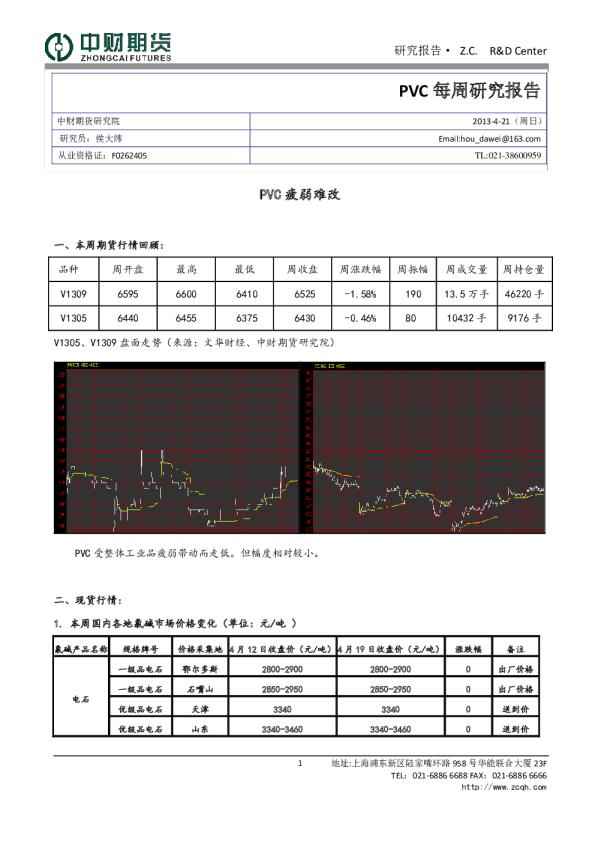Viewport: 595px width, 842px height.
Task: Click the section heading '一、本周期货行情回顾'
Action: pos(109,245)
